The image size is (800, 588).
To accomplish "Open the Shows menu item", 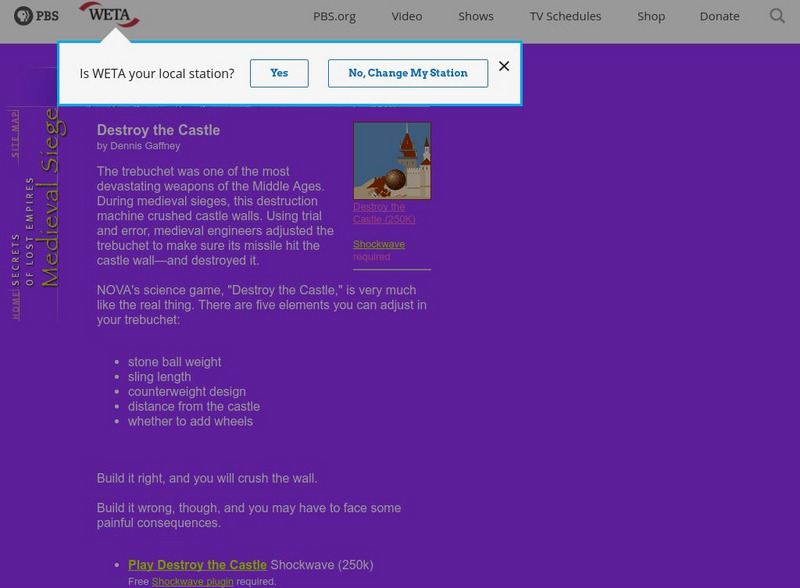I will click(x=476, y=16).
